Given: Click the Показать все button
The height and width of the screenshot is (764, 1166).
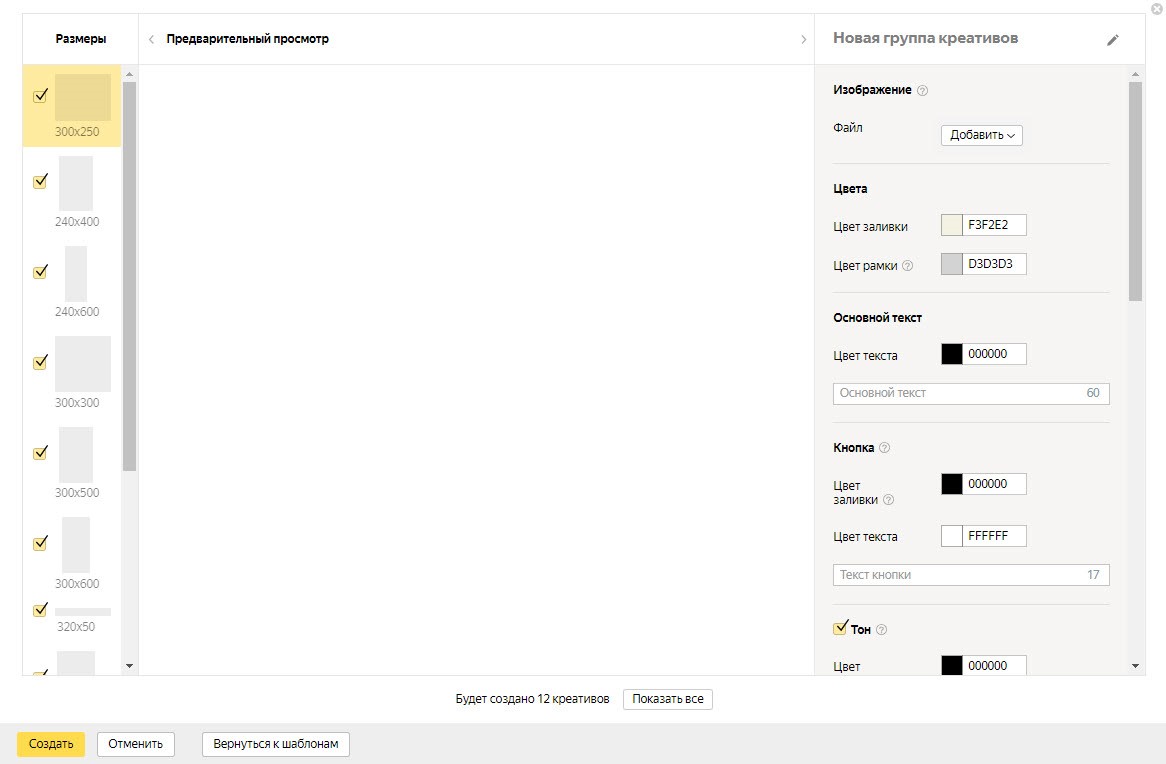Looking at the screenshot, I should pyautogui.click(x=667, y=699).
